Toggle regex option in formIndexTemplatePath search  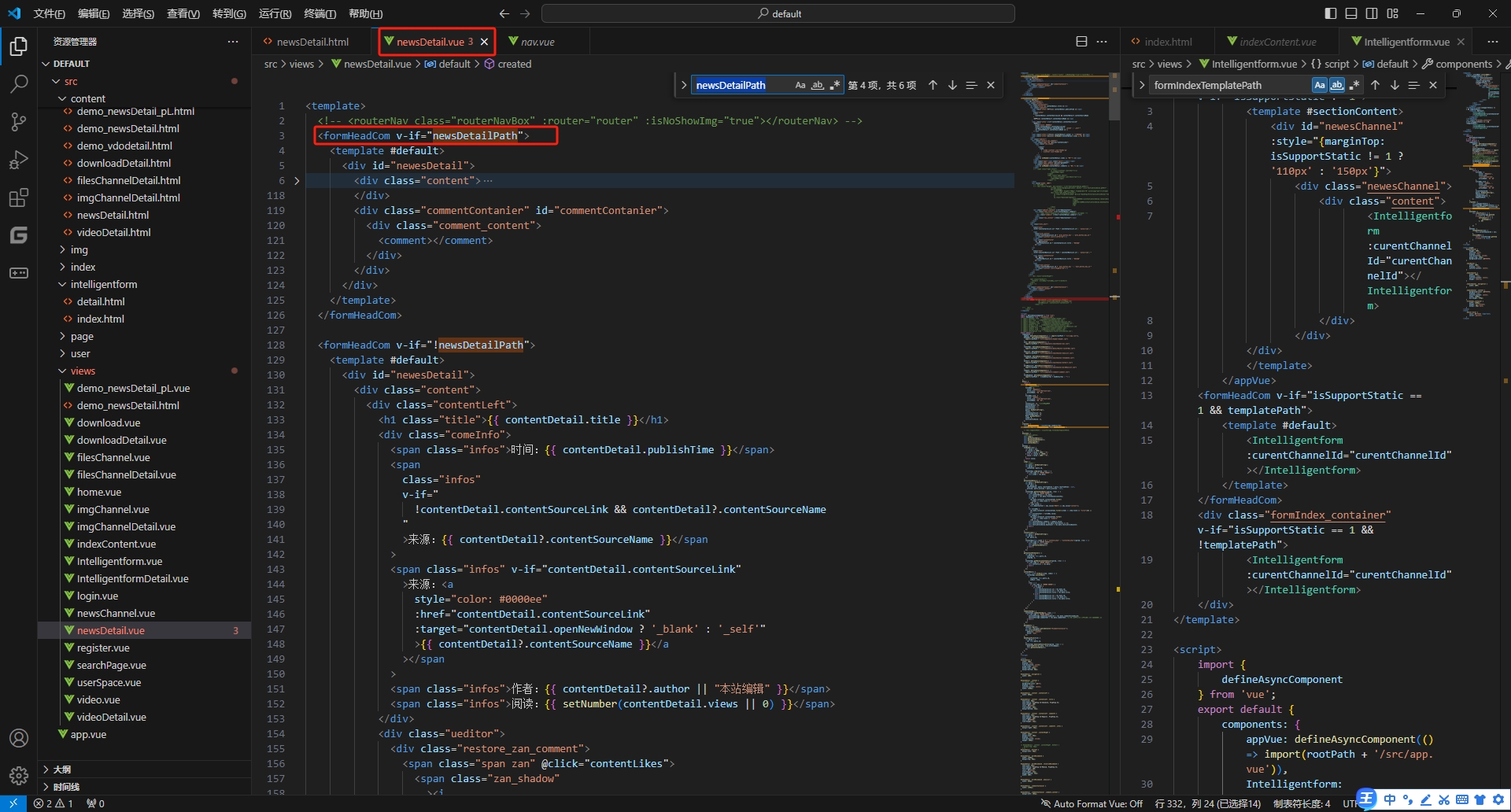point(1354,85)
